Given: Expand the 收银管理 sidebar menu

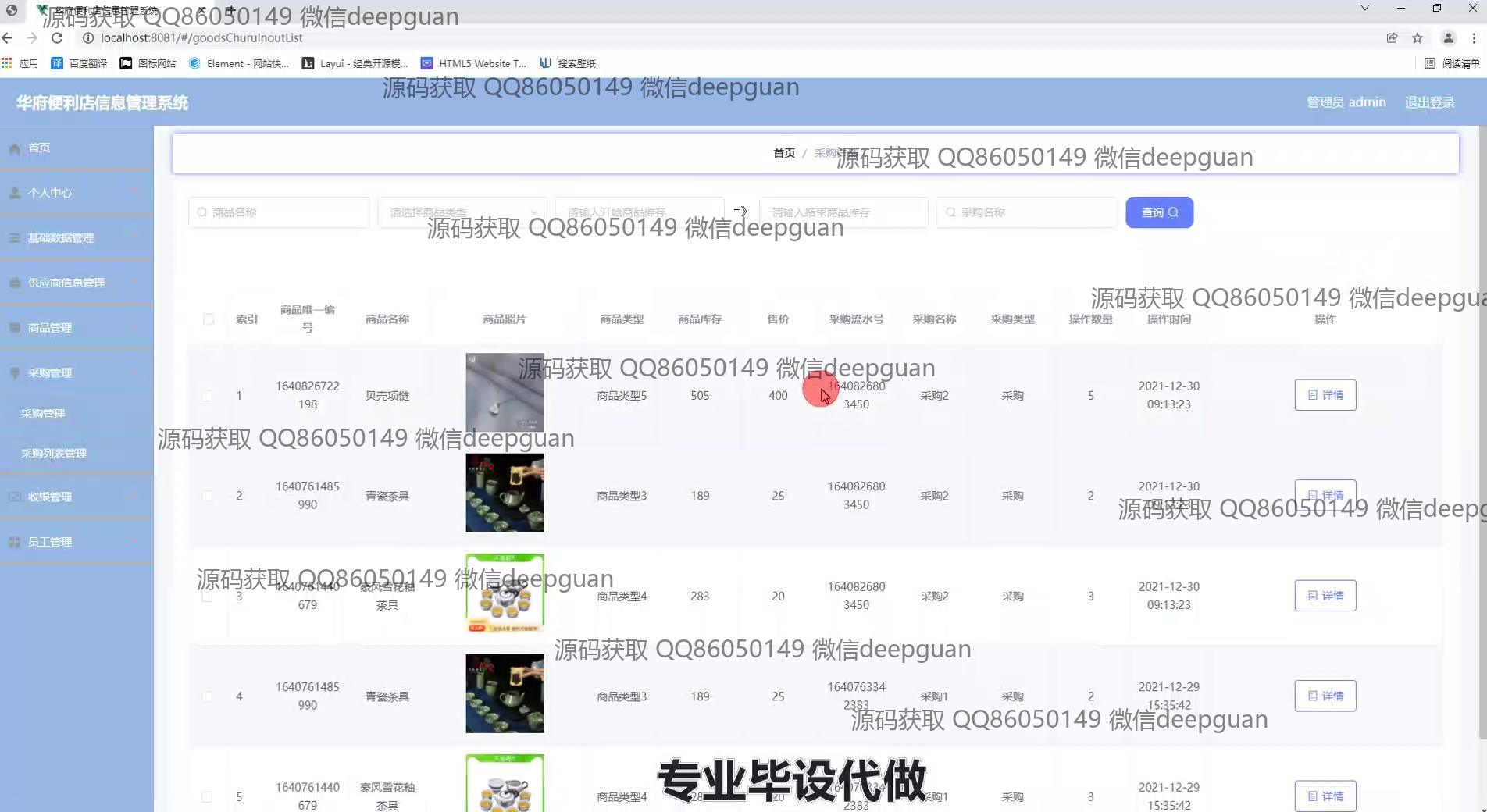Looking at the screenshot, I should (77, 497).
